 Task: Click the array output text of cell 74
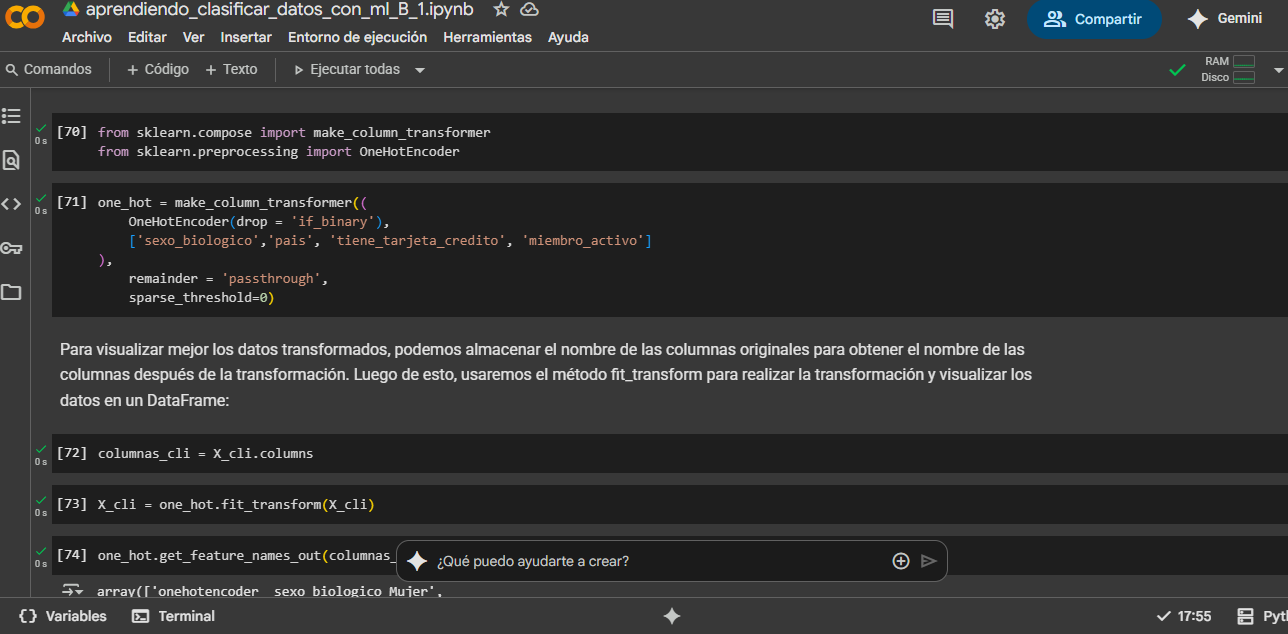coord(269,591)
